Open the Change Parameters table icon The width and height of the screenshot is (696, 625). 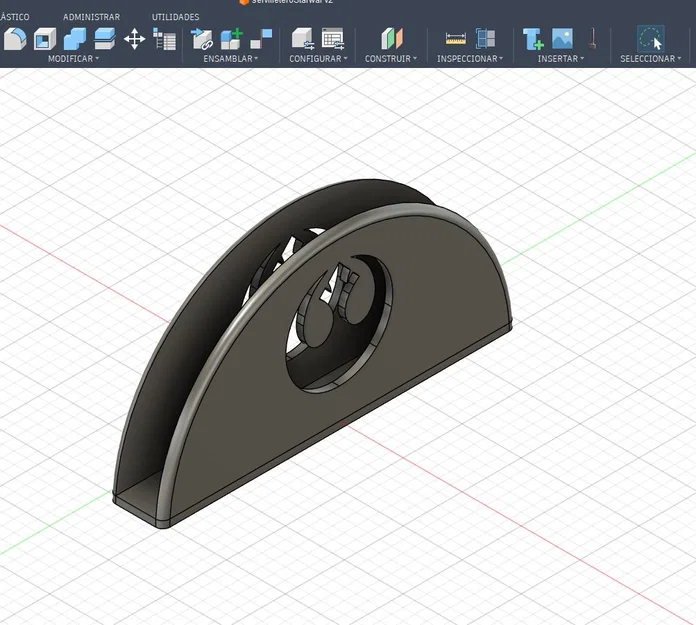coord(164,39)
